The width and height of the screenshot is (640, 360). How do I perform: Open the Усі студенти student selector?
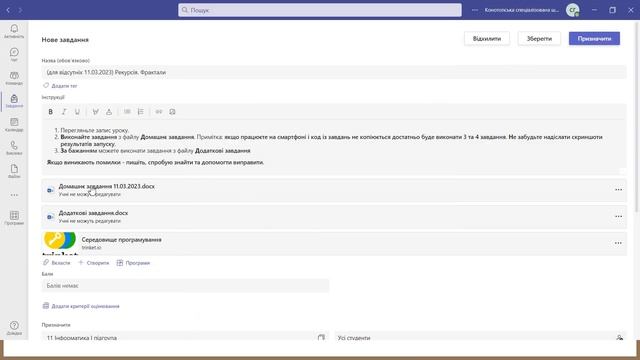(x=480, y=337)
